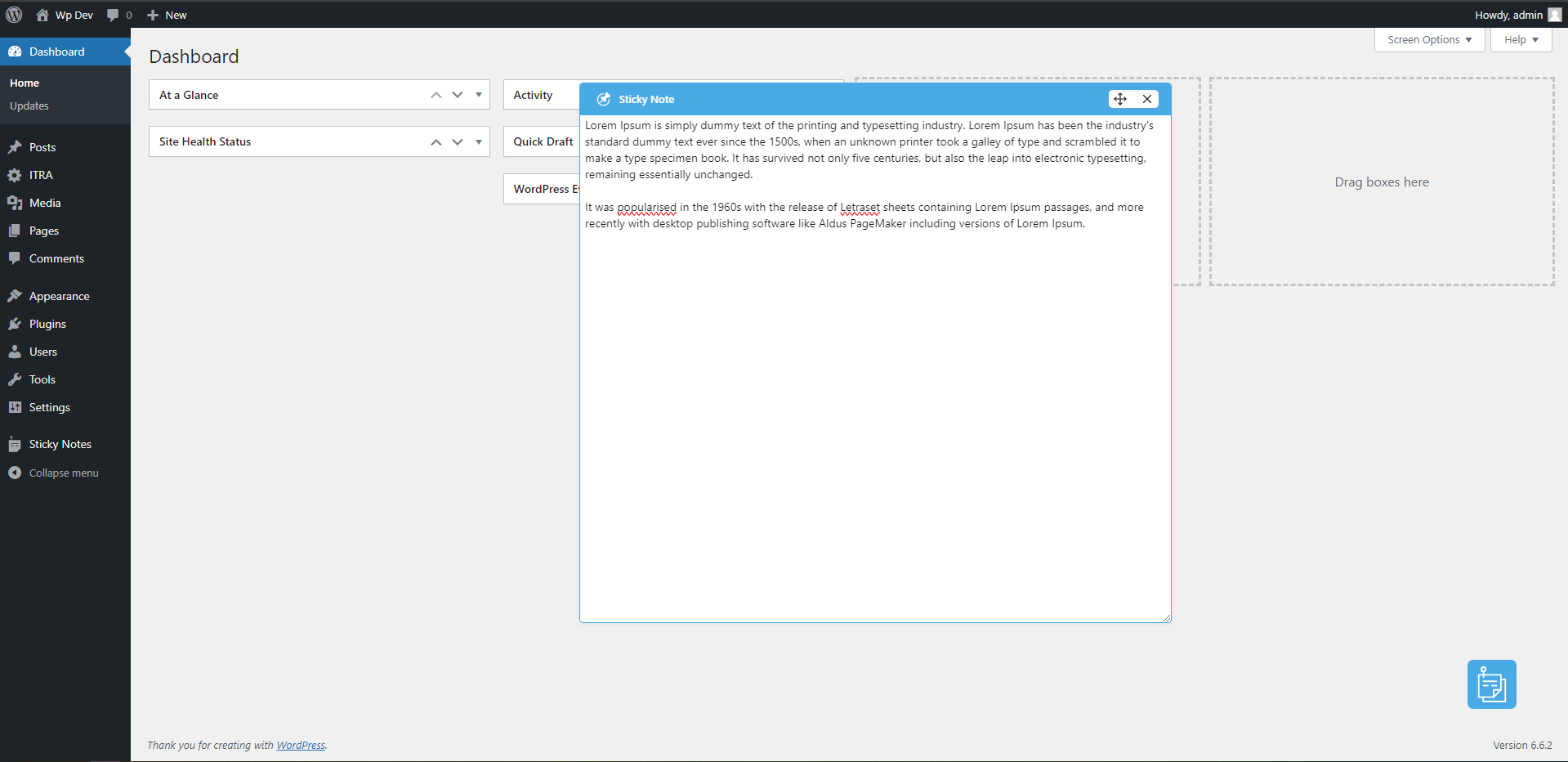The height and width of the screenshot is (762, 1568).
Task: Click the Quick Draft widget title
Action: tap(543, 141)
